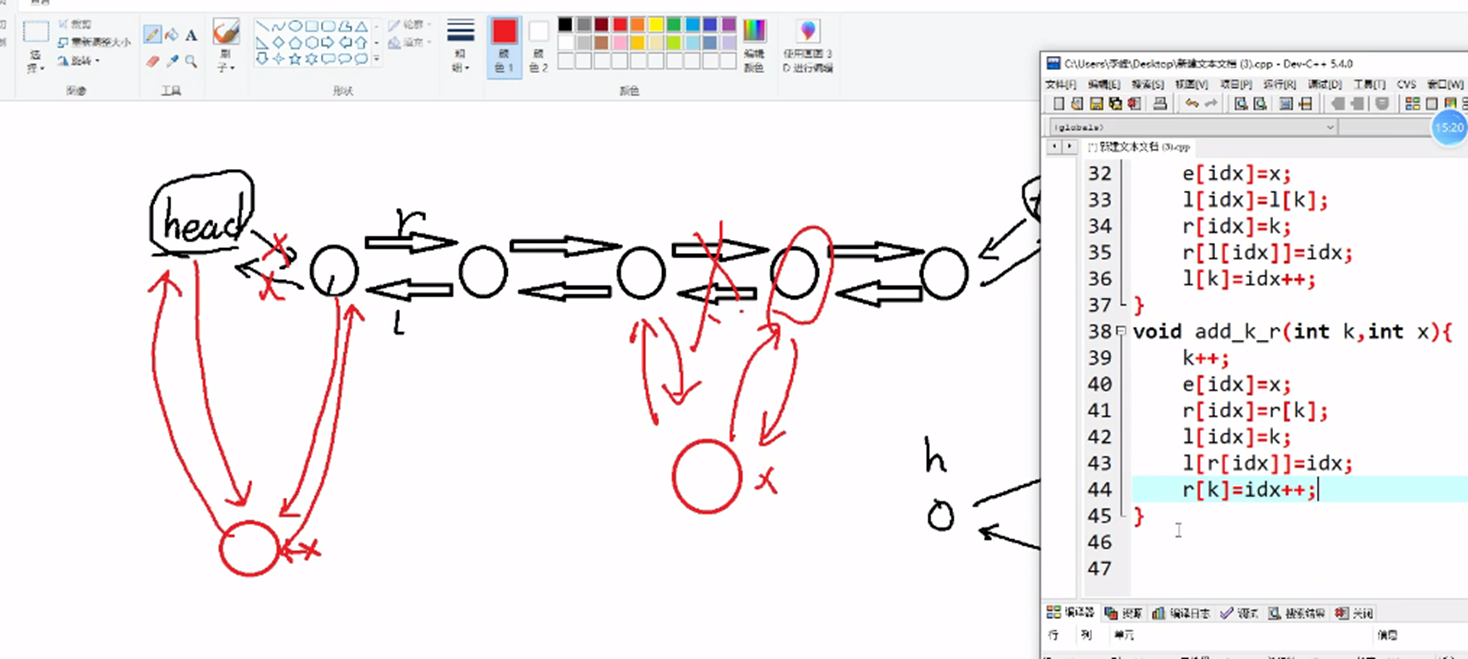Select Color 2 background box
The height and width of the screenshot is (659, 1468).
pyautogui.click(x=538, y=46)
